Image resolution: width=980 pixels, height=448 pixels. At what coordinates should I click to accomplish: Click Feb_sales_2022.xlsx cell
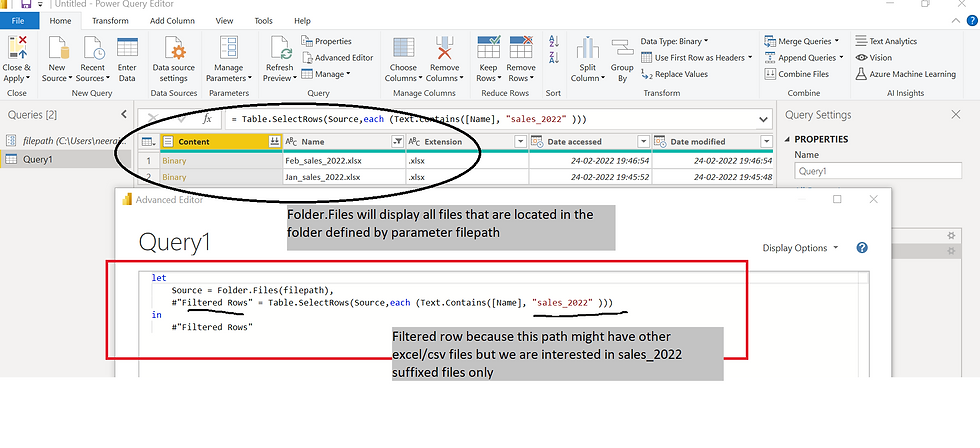344,161
